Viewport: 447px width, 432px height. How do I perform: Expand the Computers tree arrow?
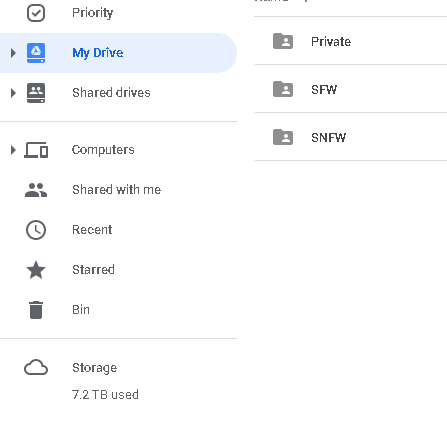(x=13, y=150)
